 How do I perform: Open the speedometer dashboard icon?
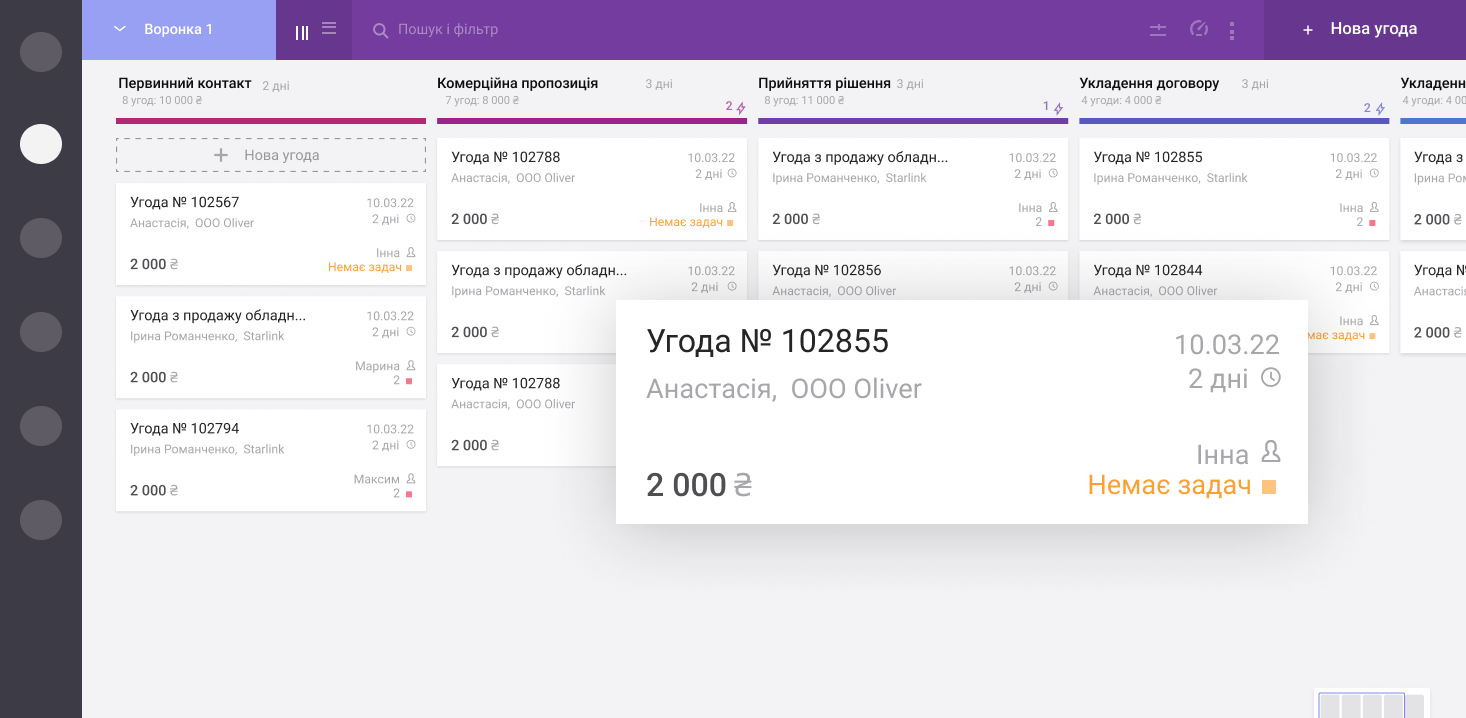[x=1199, y=29]
